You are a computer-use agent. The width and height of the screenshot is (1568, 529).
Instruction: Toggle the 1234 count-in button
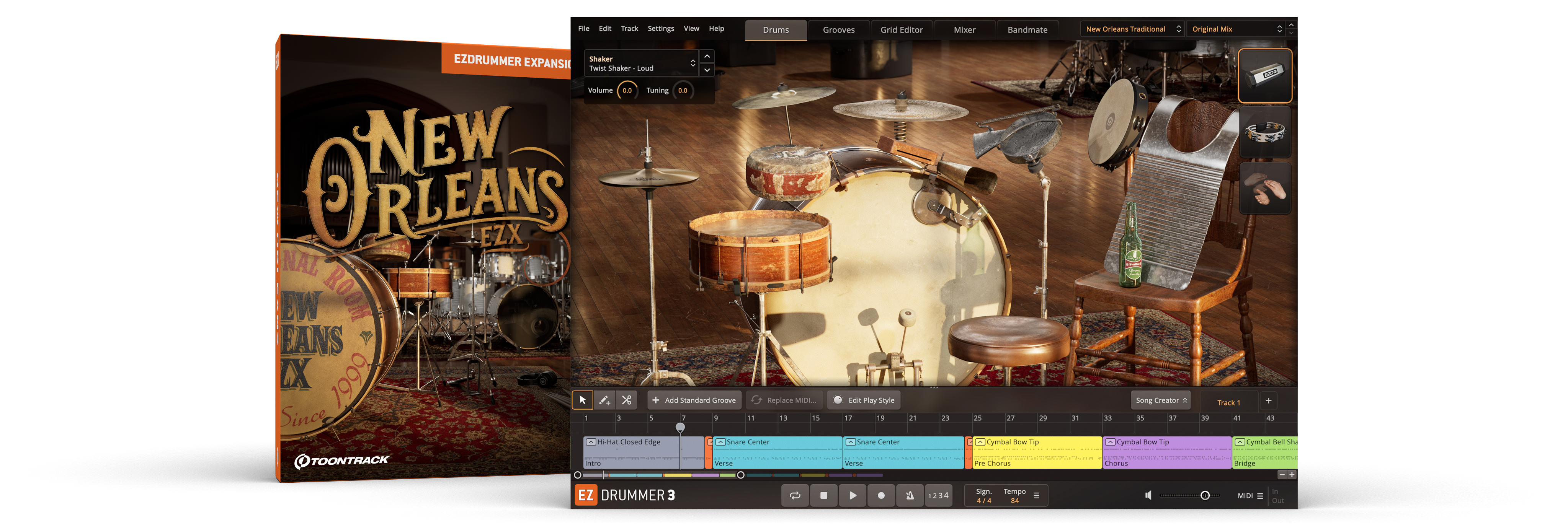pos(938,496)
